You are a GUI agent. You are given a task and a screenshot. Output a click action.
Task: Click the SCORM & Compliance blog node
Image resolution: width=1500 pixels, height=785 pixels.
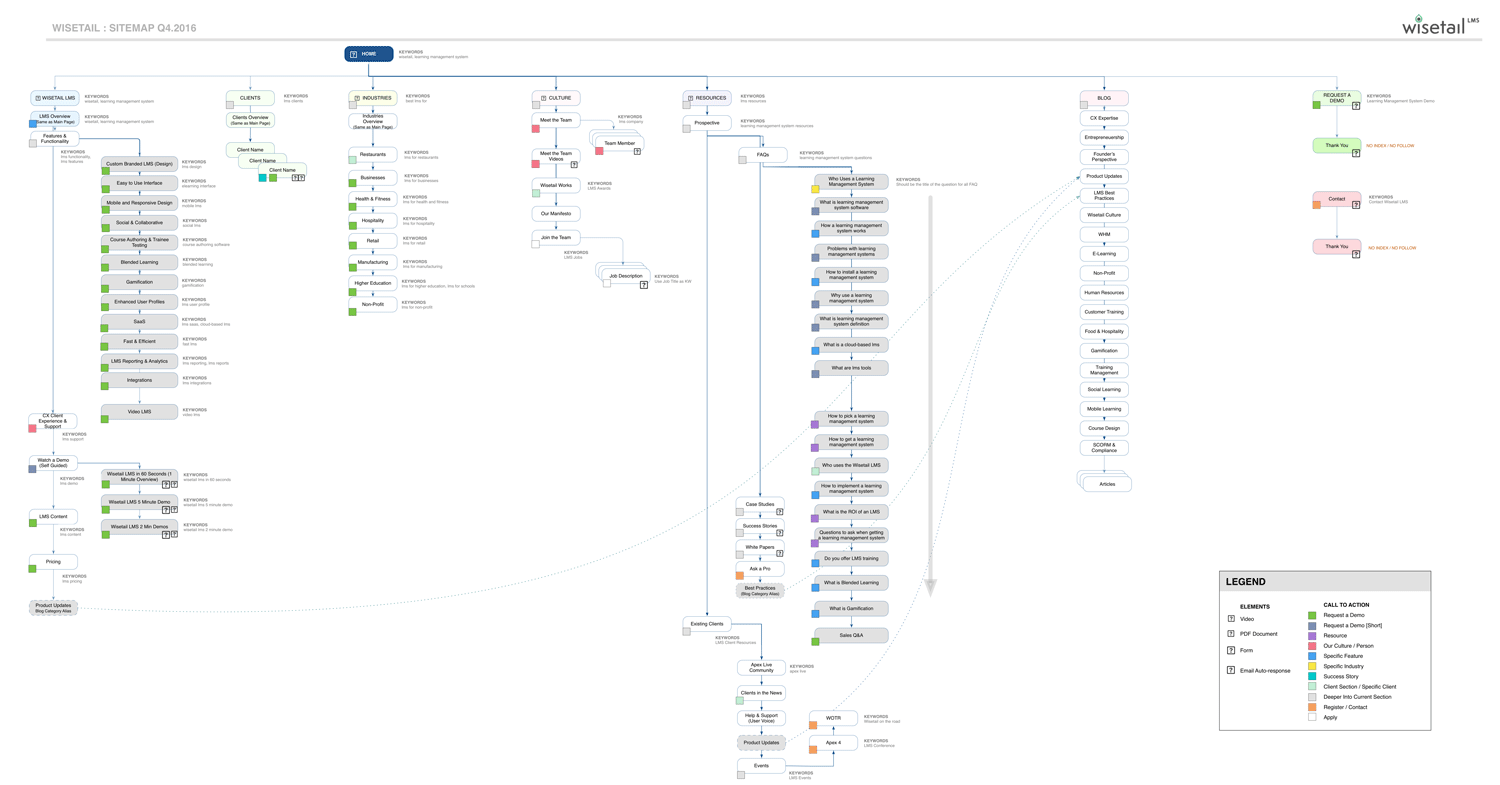[1104, 448]
